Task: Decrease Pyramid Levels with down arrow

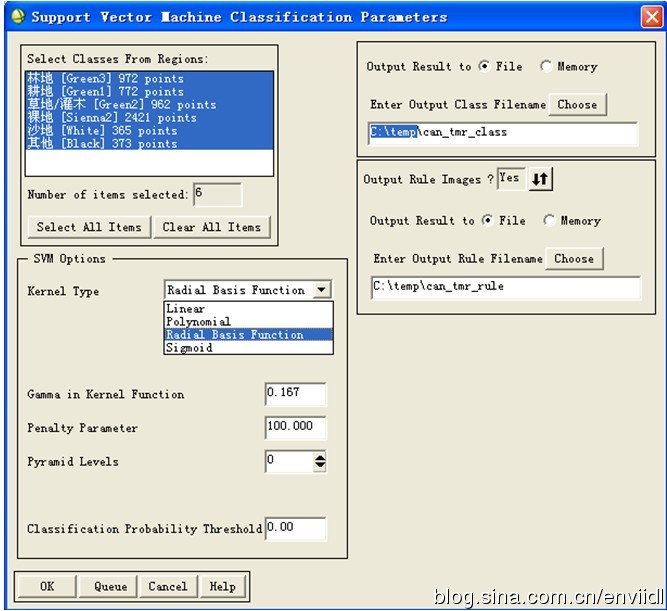Action: 320,465
